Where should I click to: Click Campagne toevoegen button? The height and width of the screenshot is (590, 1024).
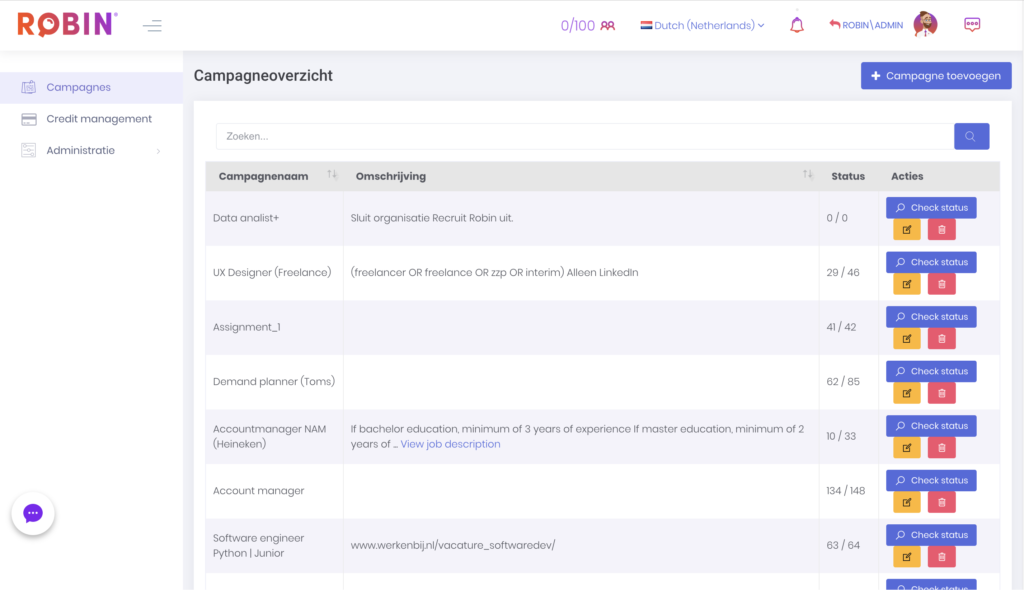point(936,75)
